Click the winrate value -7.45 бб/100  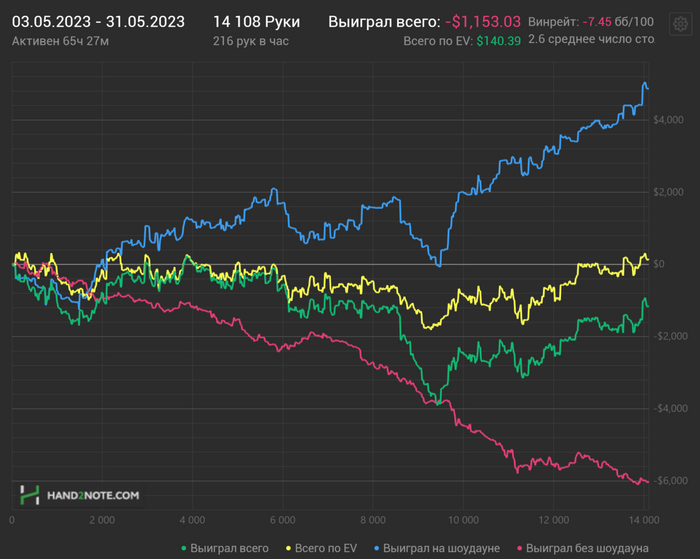(618, 21)
